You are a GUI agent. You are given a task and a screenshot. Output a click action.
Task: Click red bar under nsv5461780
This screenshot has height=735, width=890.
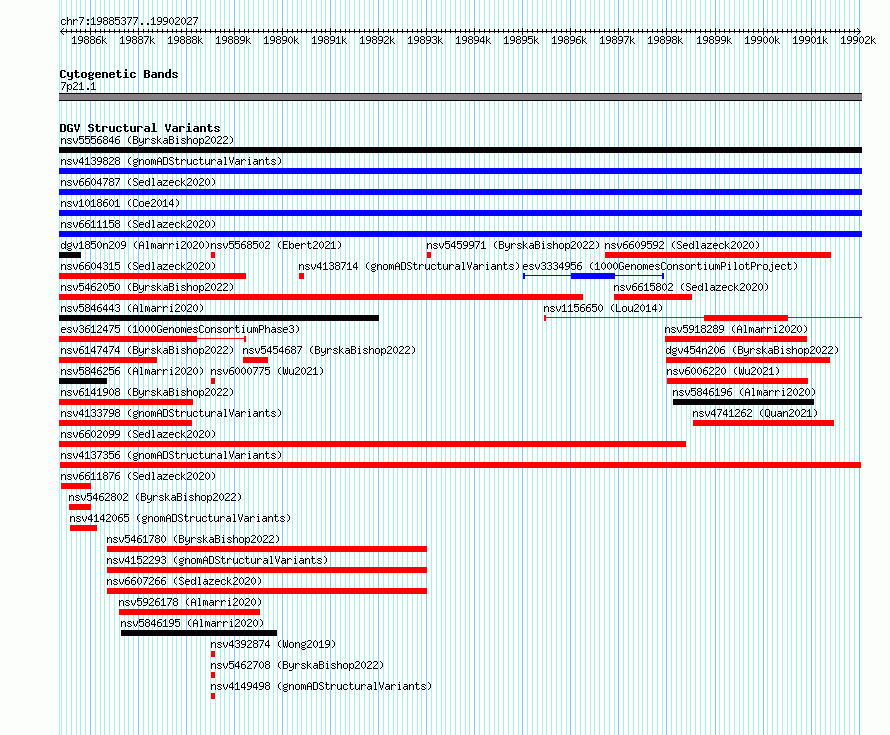click(x=267, y=549)
